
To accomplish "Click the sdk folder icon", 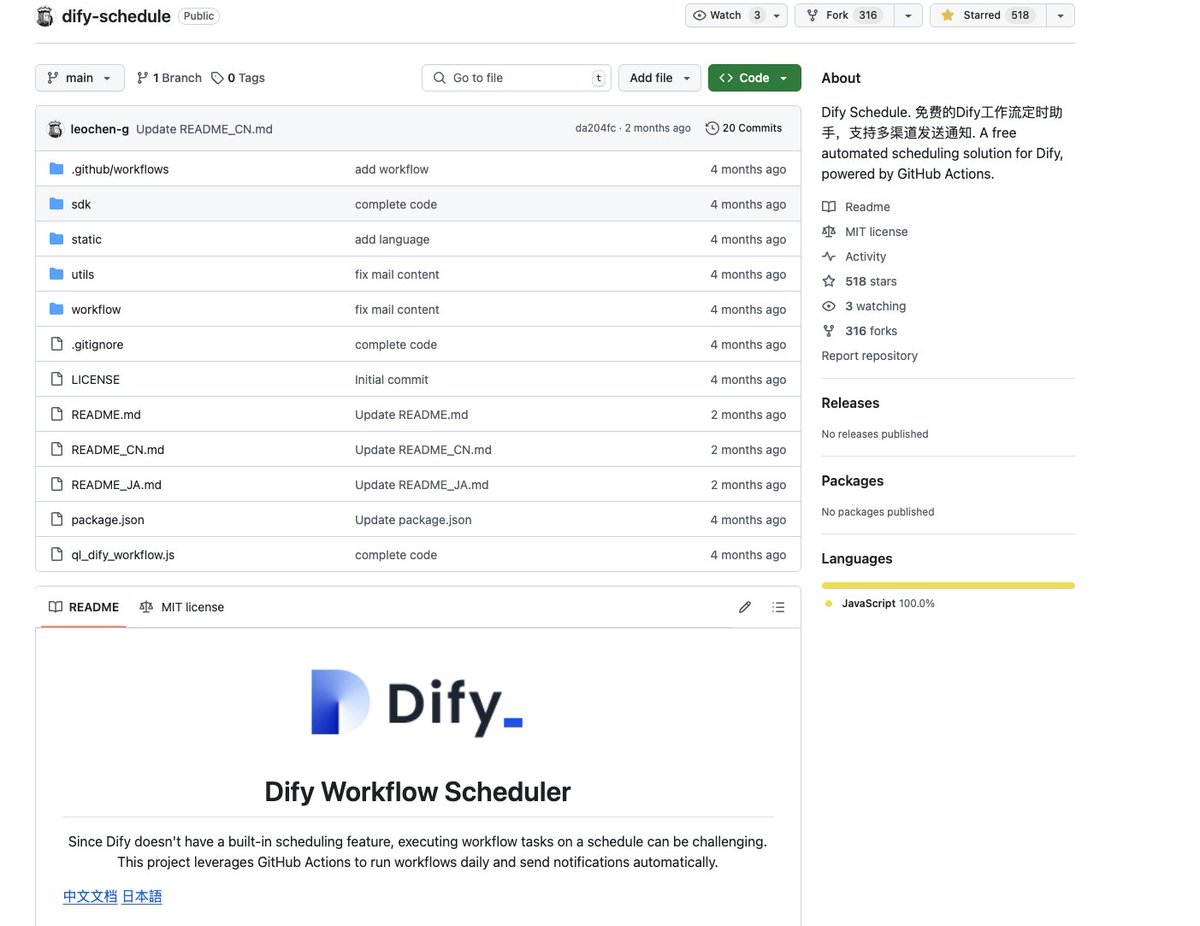I will click(57, 204).
